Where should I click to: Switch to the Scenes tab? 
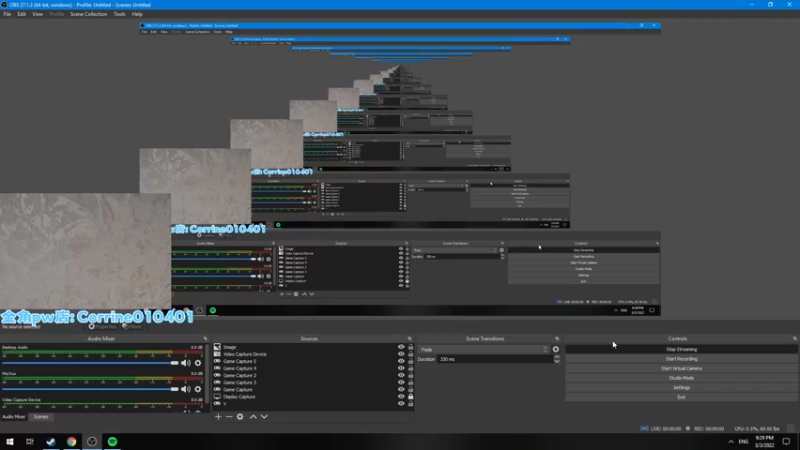[x=41, y=417]
